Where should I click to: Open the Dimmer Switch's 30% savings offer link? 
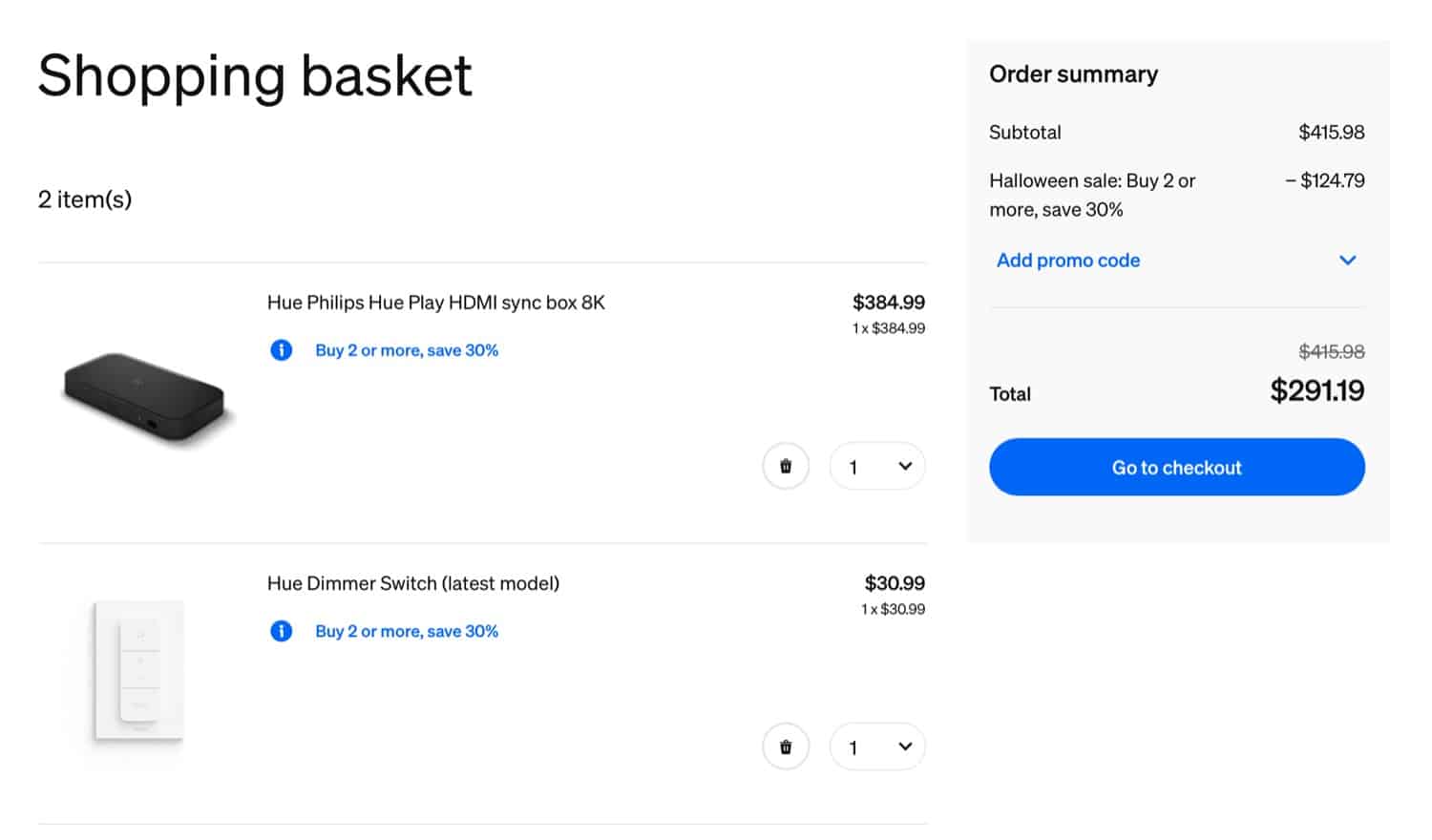pos(407,631)
